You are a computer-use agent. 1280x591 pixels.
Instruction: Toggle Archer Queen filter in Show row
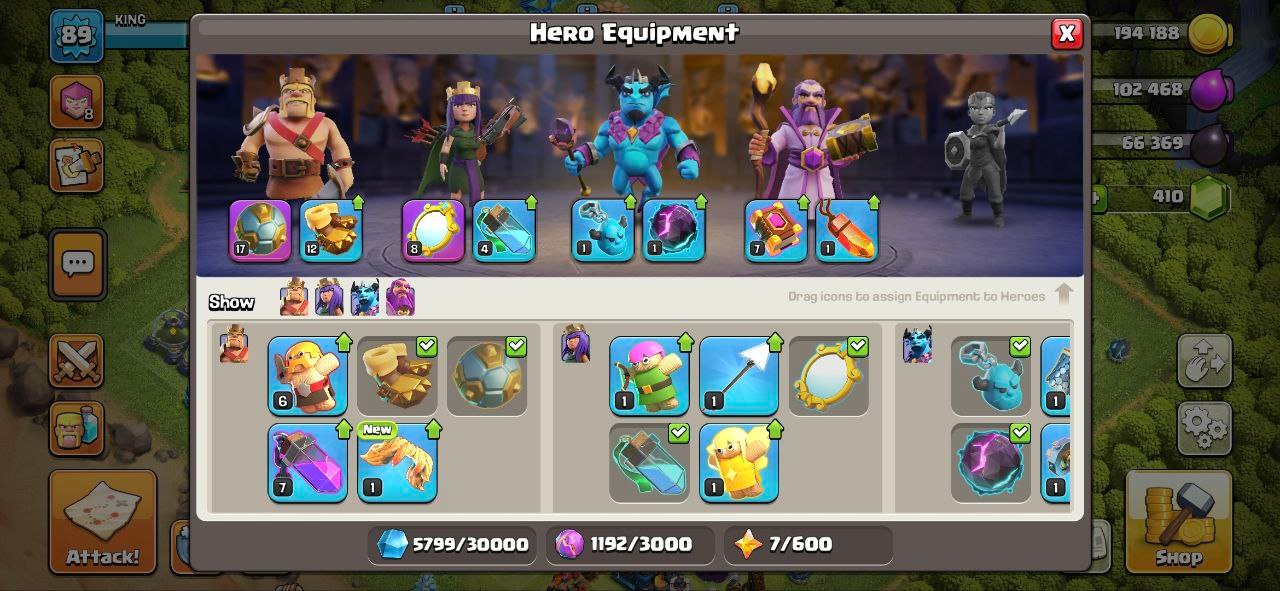pos(329,297)
